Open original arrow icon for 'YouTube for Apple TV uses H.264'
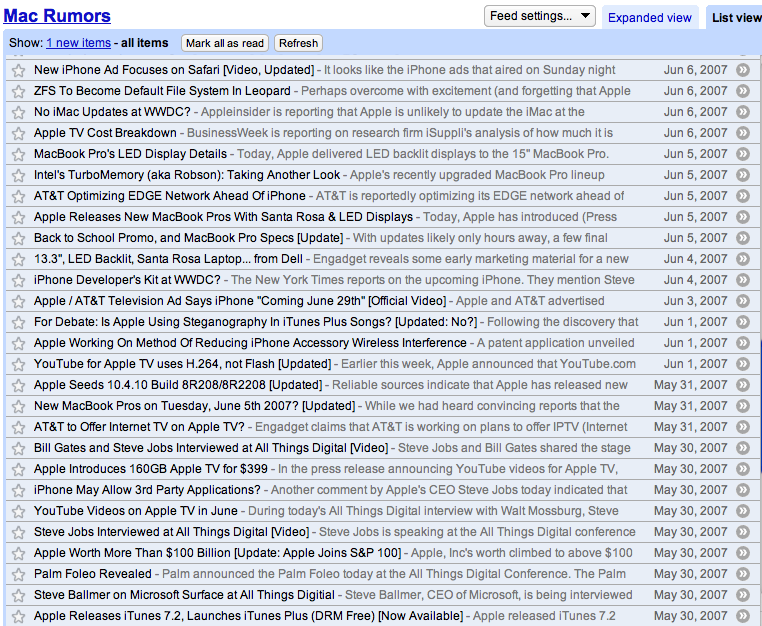 point(743,364)
